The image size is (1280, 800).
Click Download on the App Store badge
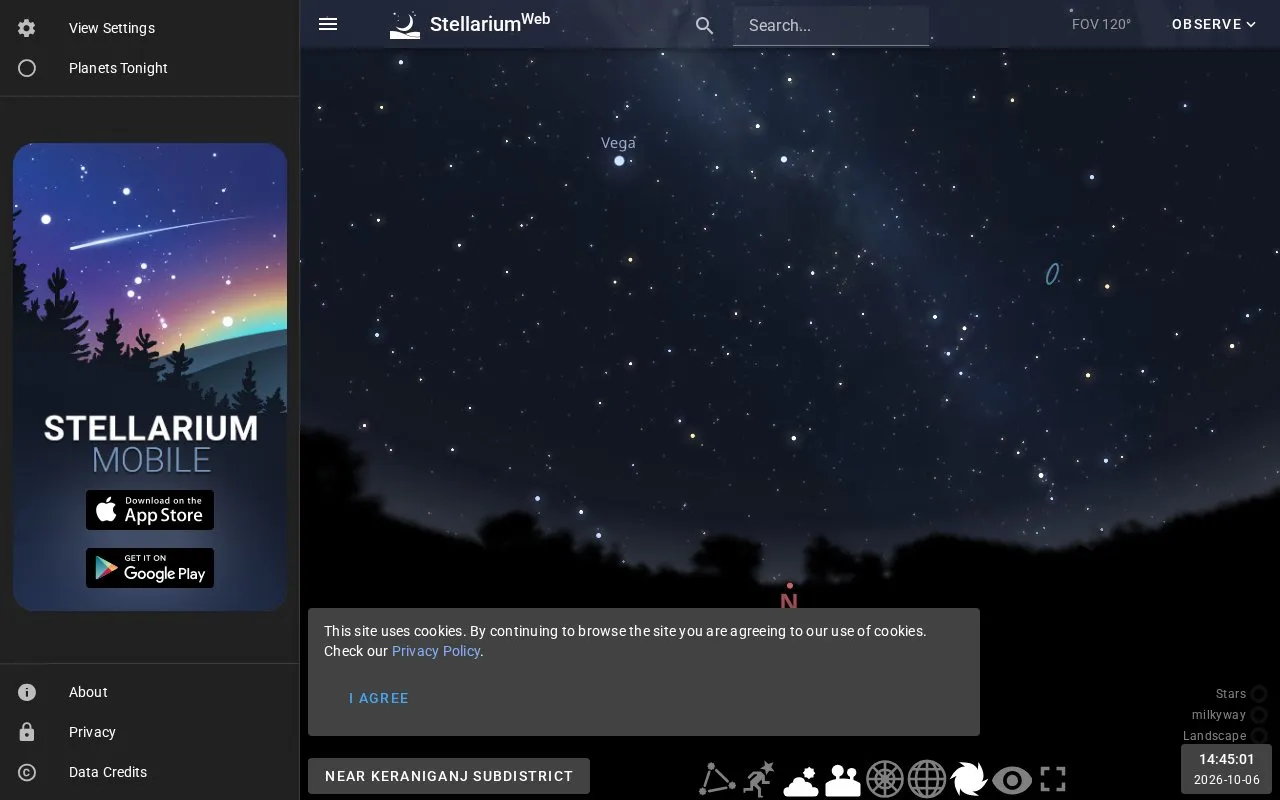pyautogui.click(x=150, y=510)
